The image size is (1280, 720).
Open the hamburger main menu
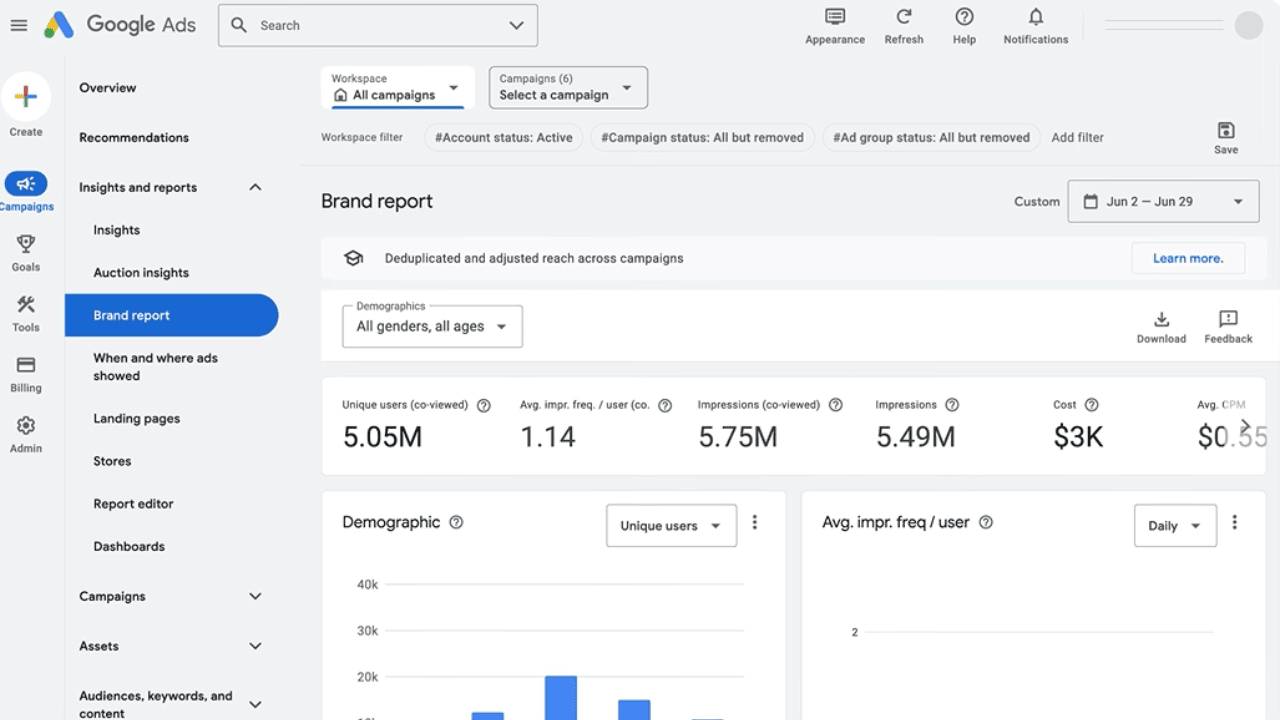[x=19, y=26]
